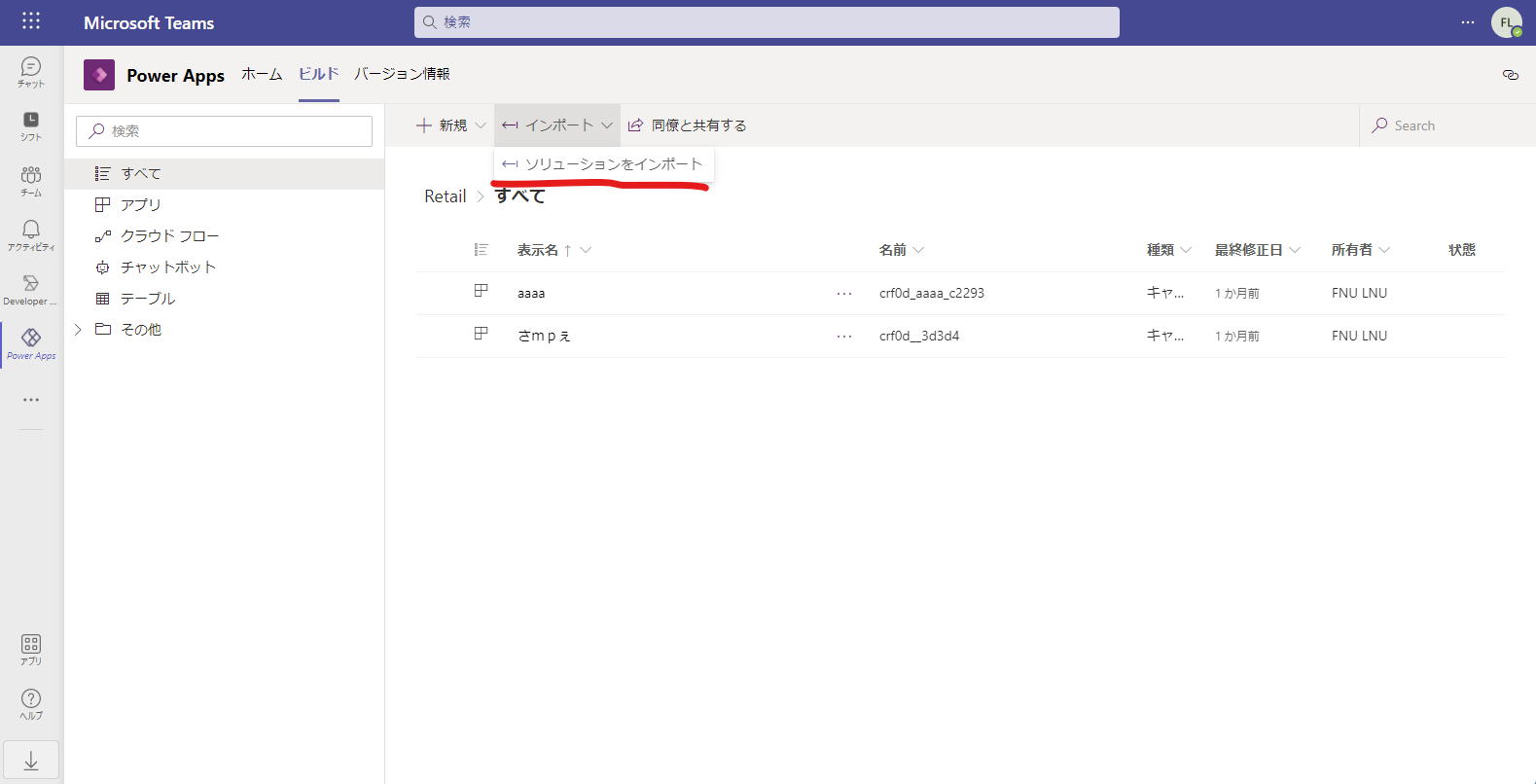Open the Developer Portal sidebar icon
This screenshot has width=1536, height=784.
[x=31, y=290]
